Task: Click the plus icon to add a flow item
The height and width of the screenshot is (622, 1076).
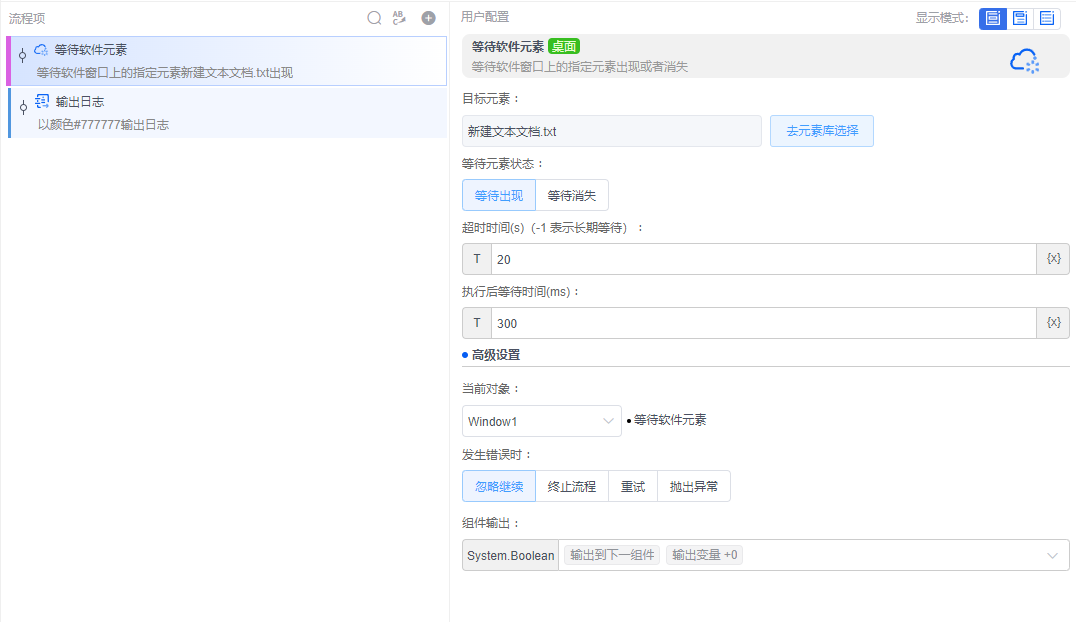Action: coord(428,17)
